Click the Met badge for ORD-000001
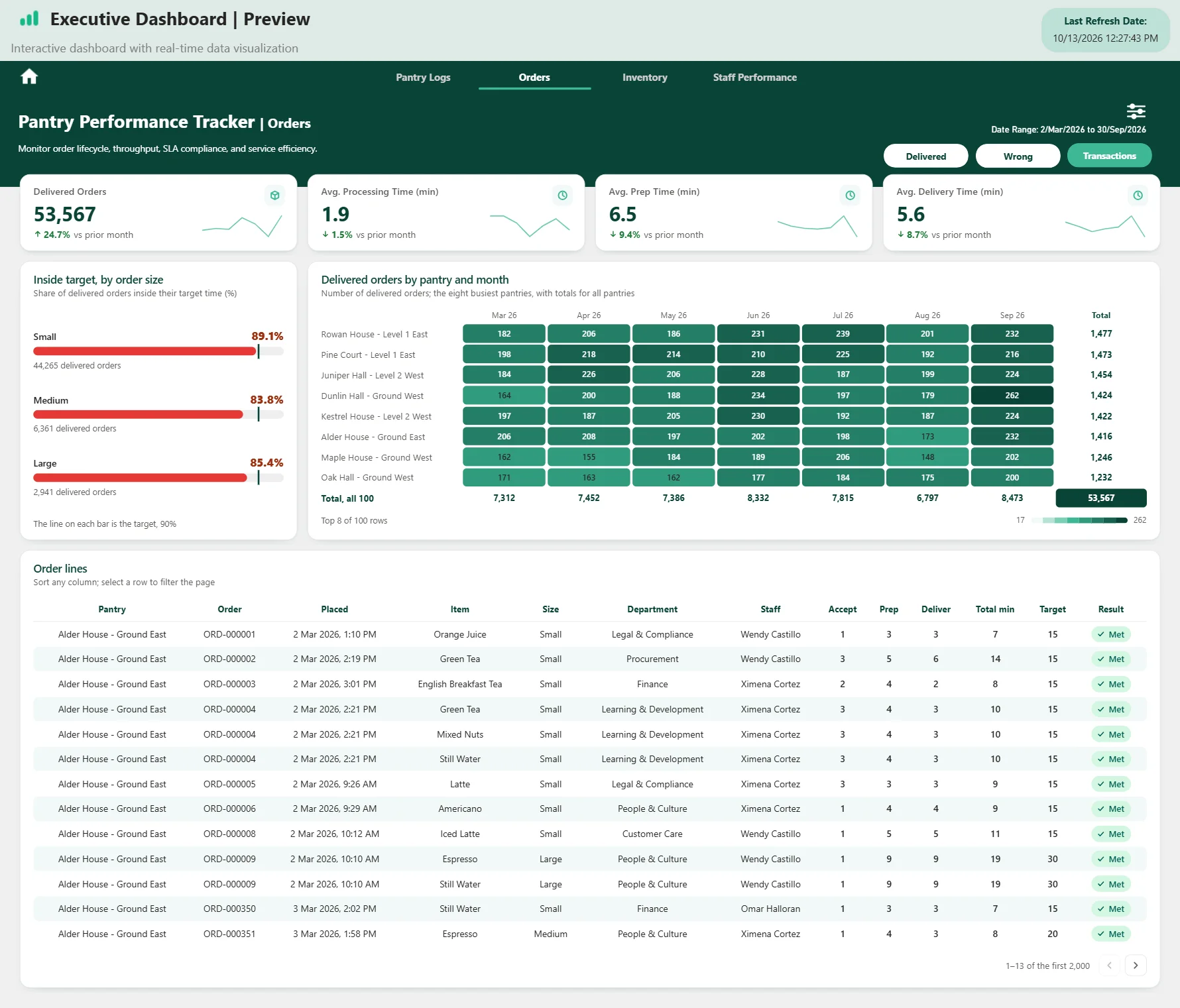Viewport: 1180px width, 1008px height. point(1111,635)
